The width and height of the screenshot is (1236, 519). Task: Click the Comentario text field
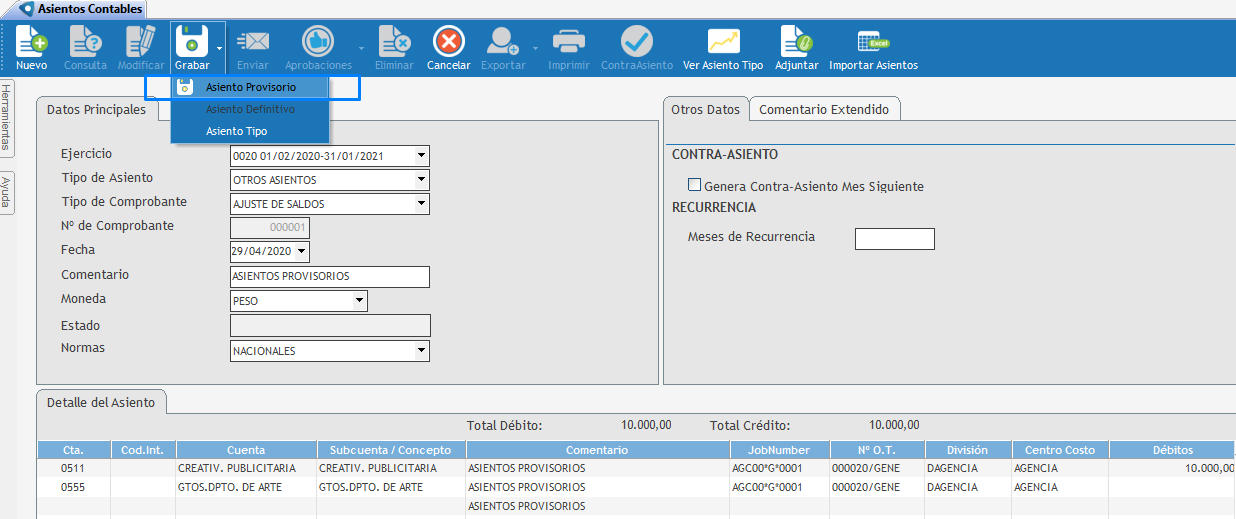click(329, 277)
